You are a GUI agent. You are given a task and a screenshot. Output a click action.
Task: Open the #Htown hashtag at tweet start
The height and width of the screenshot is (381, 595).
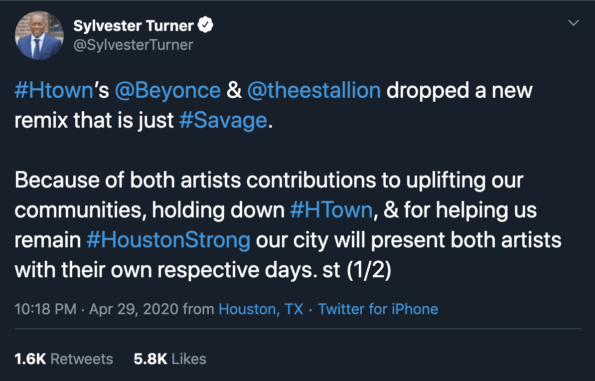[x=54, y=91]
